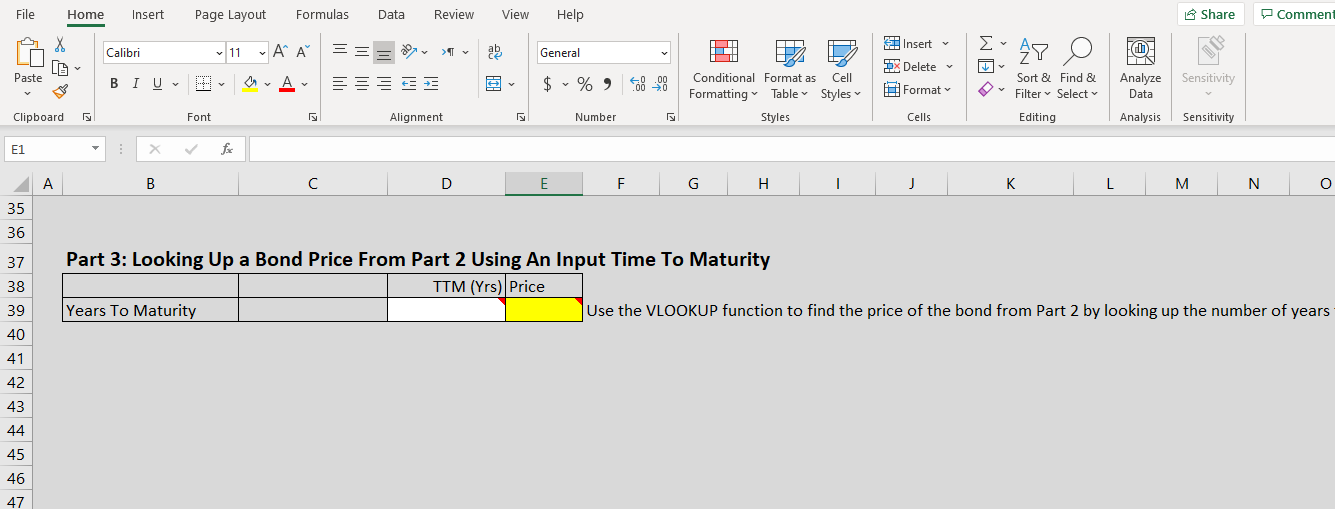Click Wrap Text icon
This screenshot has height=509, width=1335.
click(x=494, y=52)
